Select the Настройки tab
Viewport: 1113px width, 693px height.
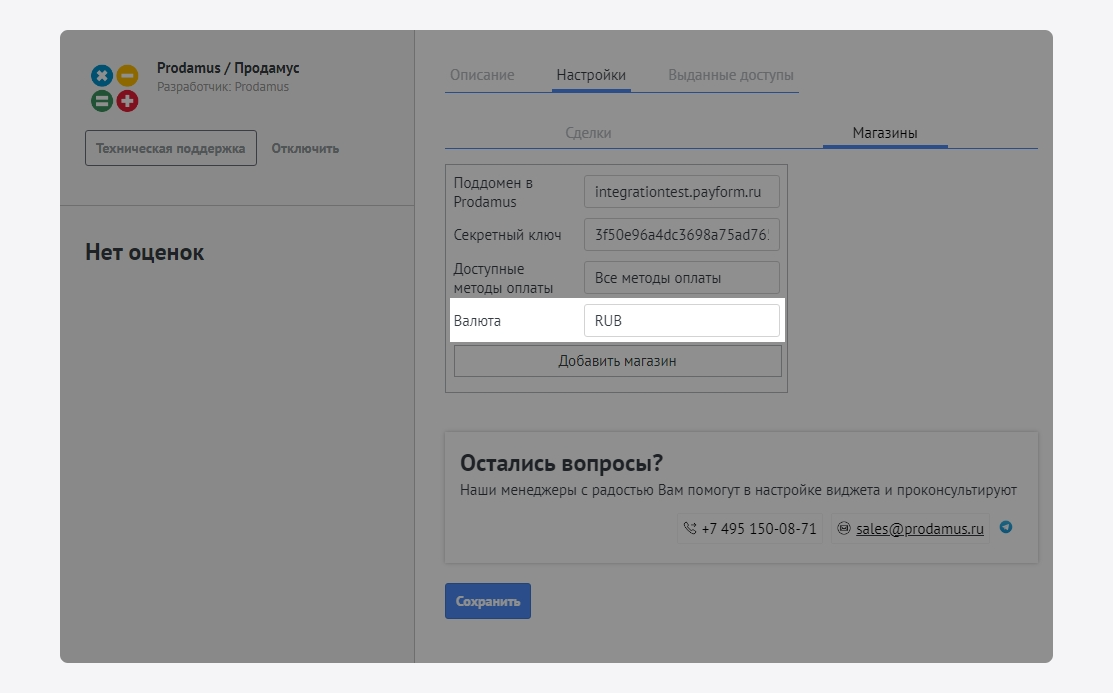pyautogui.click(x=591, y=75)
